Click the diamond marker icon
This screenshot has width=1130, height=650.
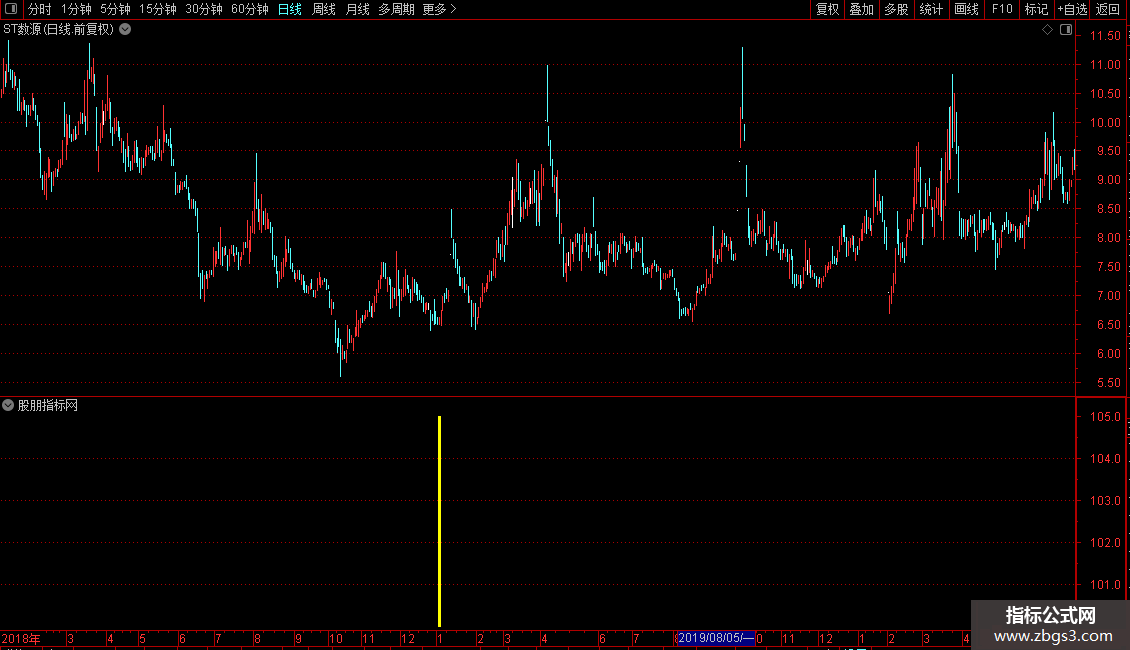click(x=1047, y=30)
